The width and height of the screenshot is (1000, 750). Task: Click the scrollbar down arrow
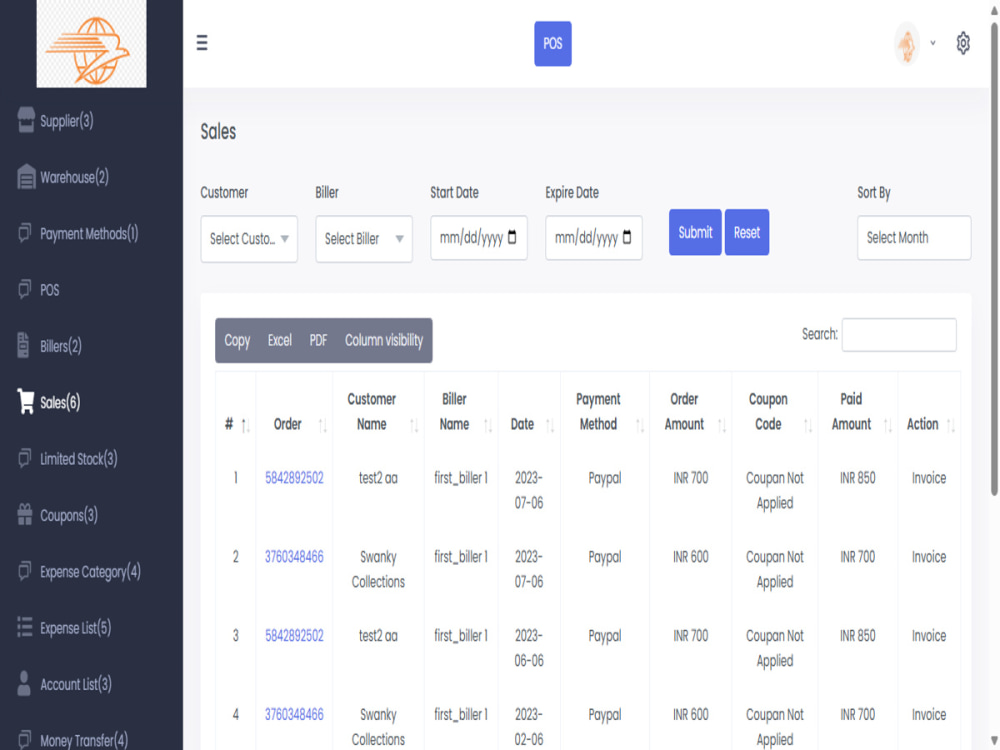(x=994, y=740)
